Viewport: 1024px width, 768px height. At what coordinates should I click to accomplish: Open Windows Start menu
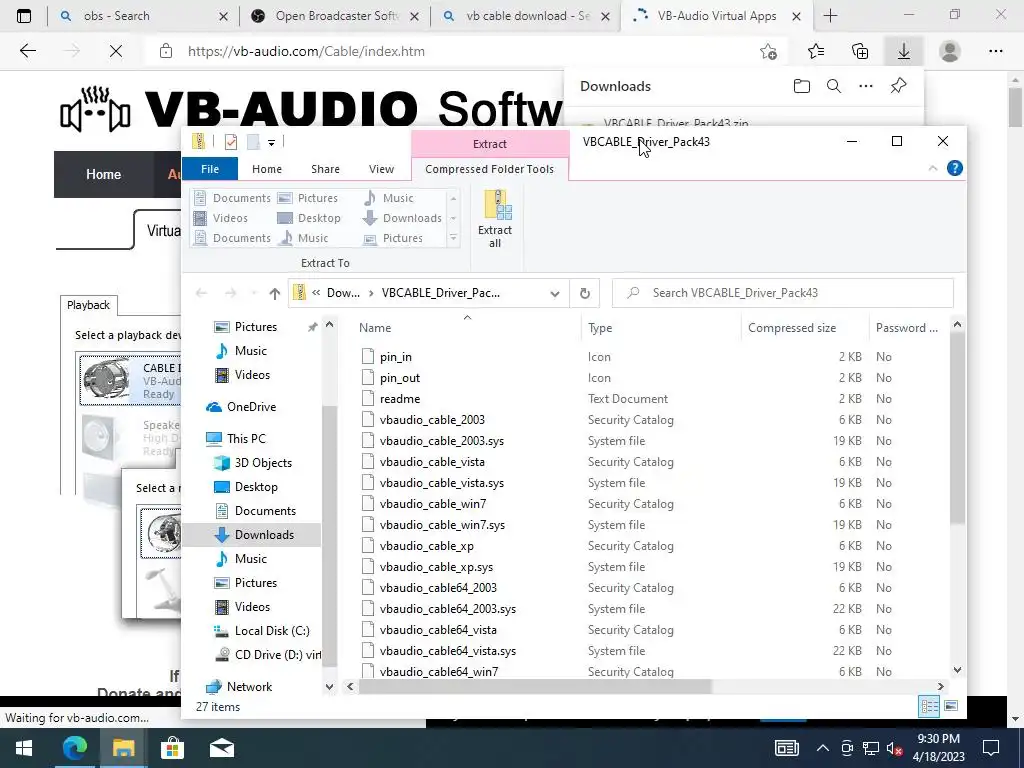pyautogui.click(x=24, y=748)
